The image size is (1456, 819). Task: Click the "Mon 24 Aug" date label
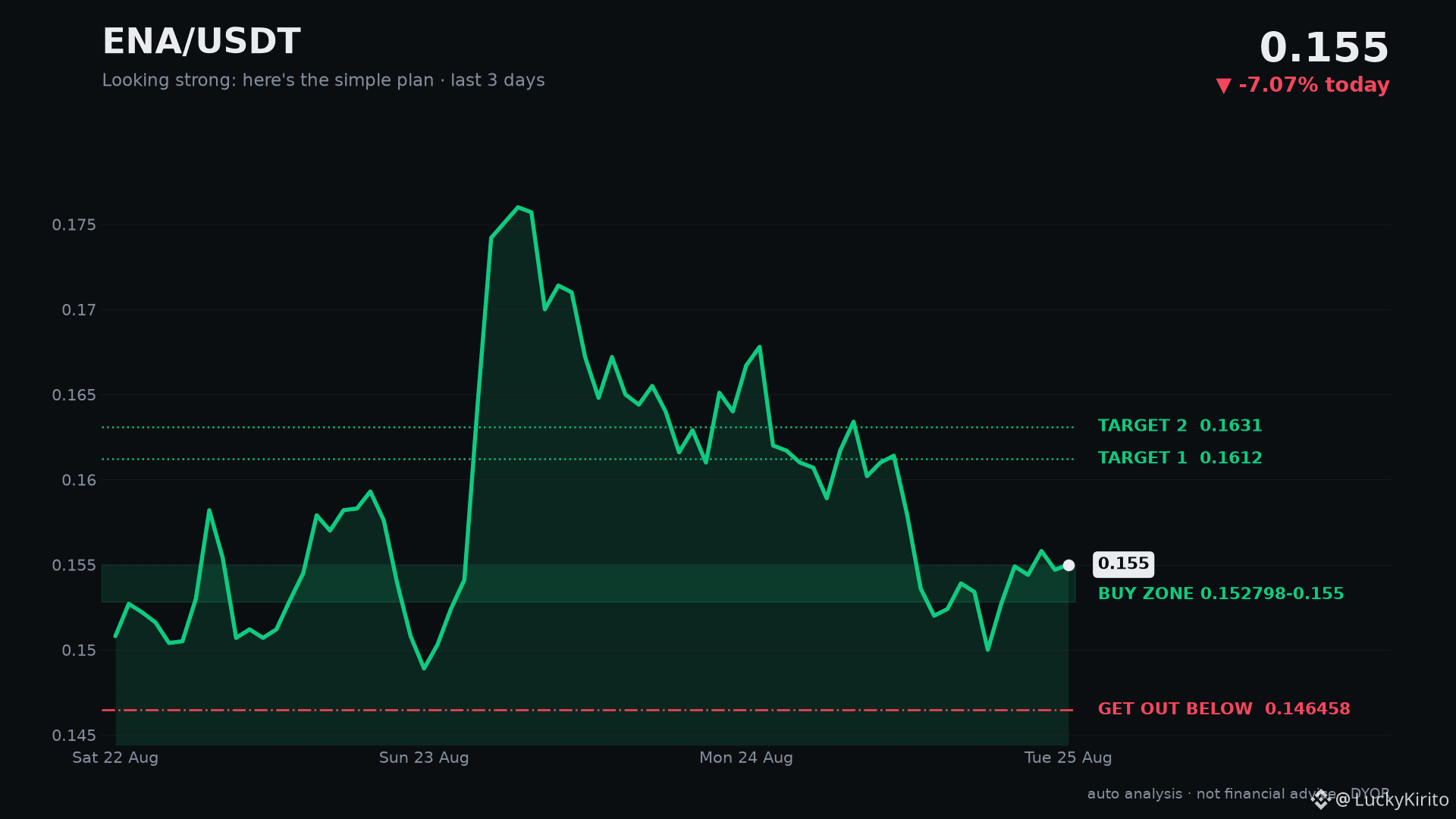click(x=746, y=758)
